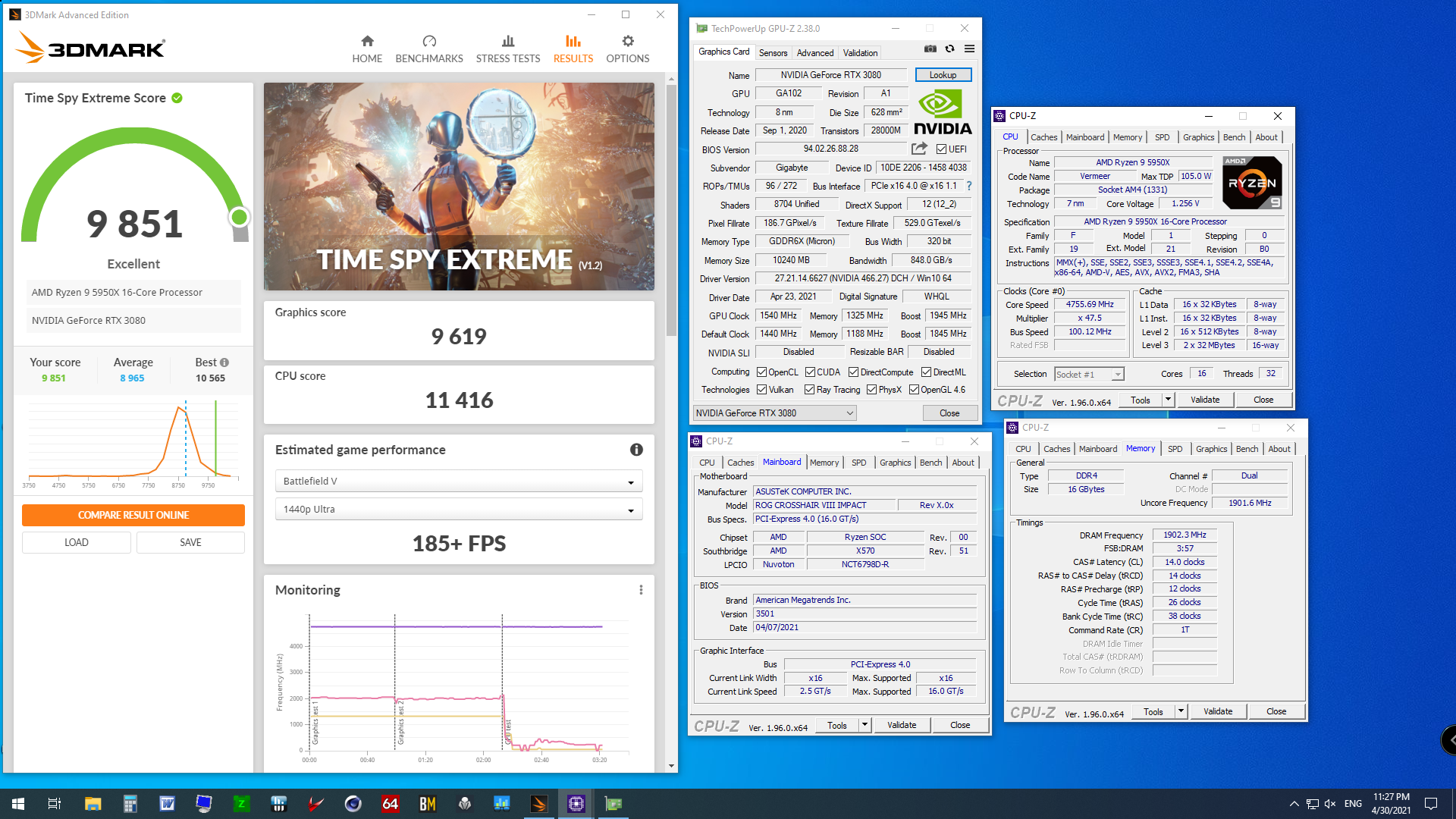This screenshot has width=1456, height=819.
Task: Click the Close button in GPU-Z
Action: (949, 413)
